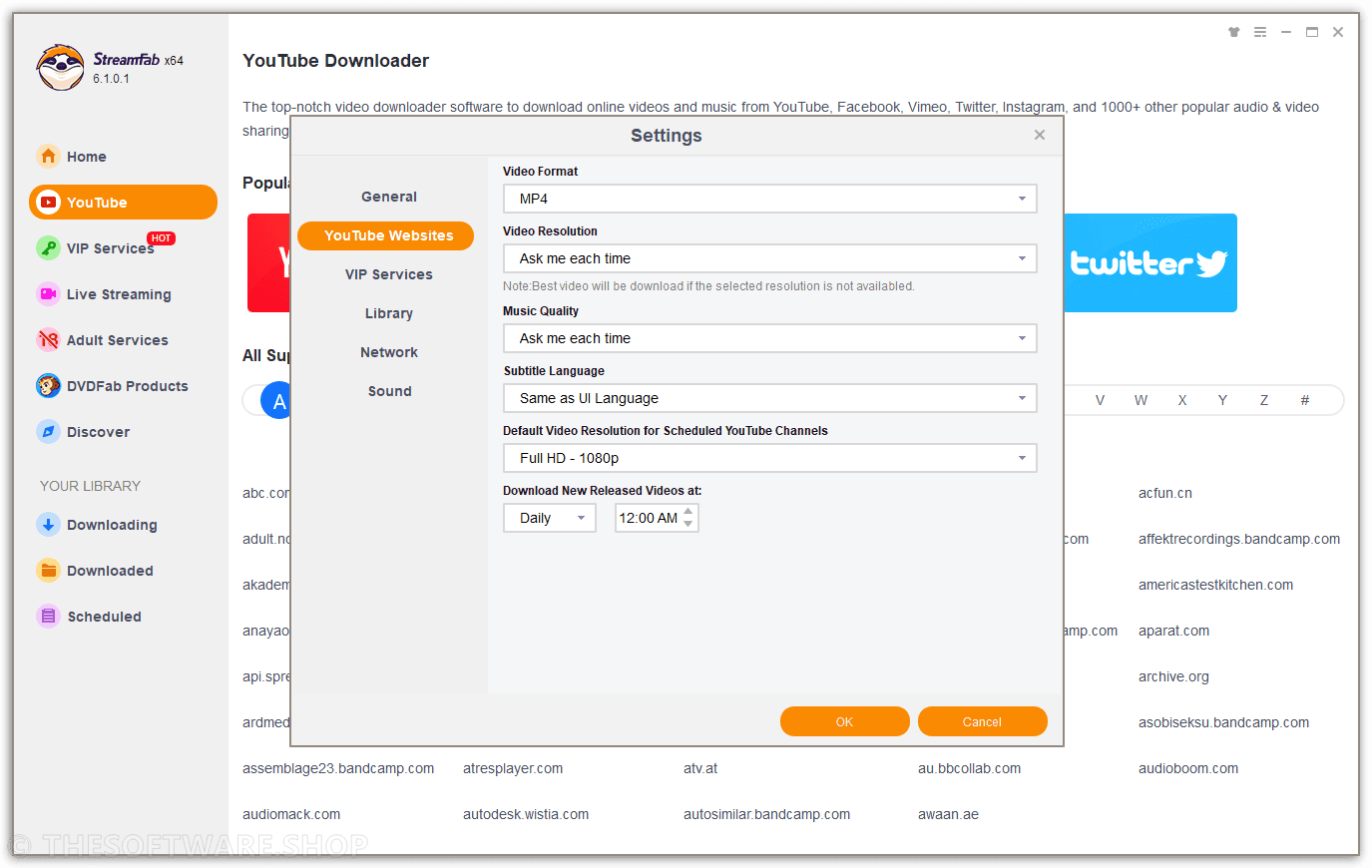Screen dimensions: 1372x868
Task: Filter sites by letter W
Action: (x=1141, y=400)
